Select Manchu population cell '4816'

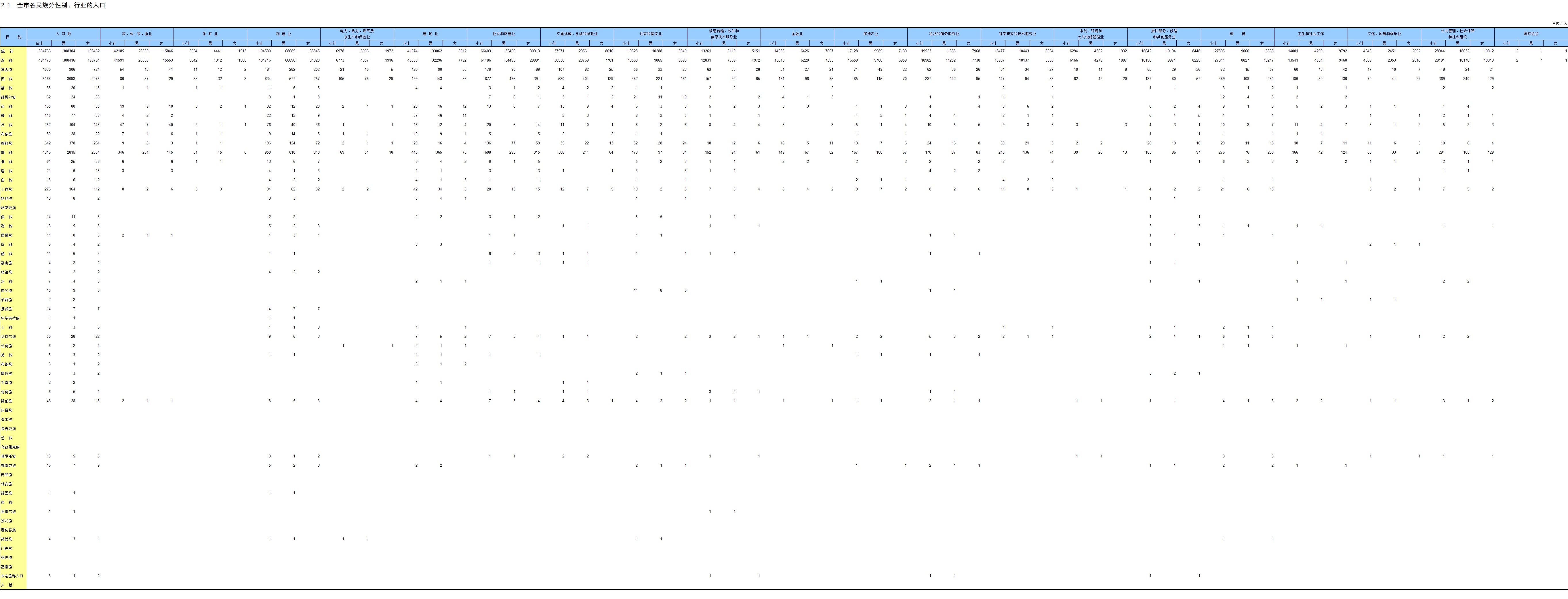tap(46, 153)
